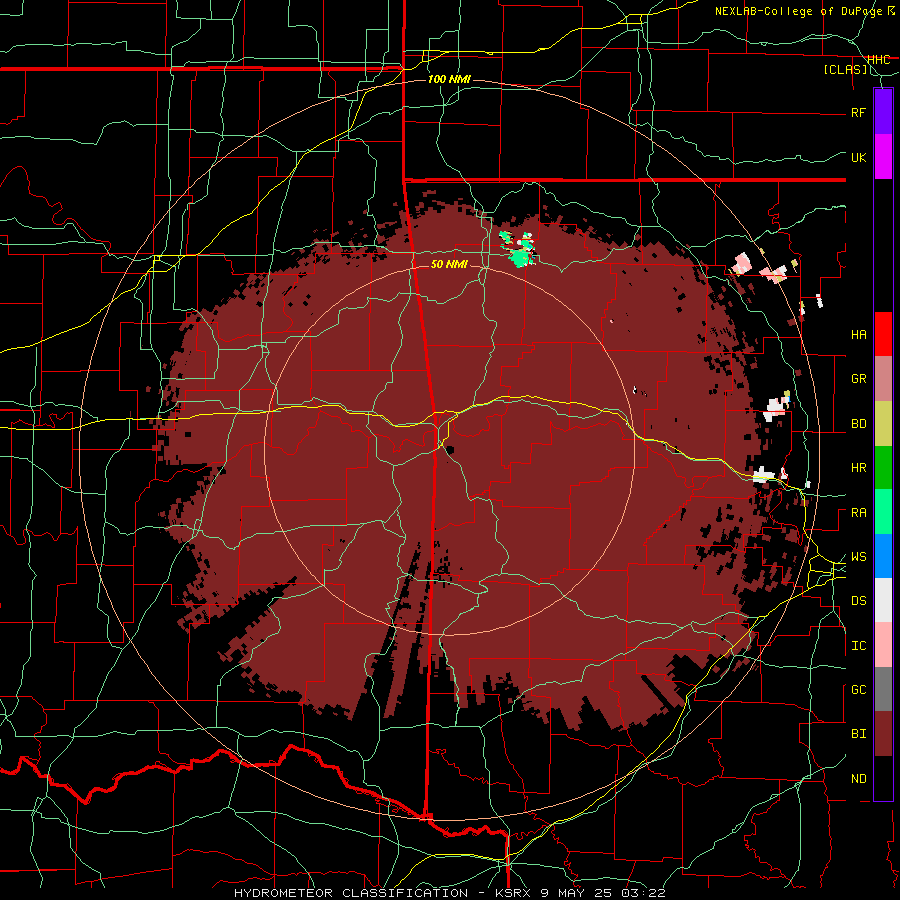
Task: Click the 9 MAY 25 date in footer
Action: pyautogui.click(x=579, y=893)
